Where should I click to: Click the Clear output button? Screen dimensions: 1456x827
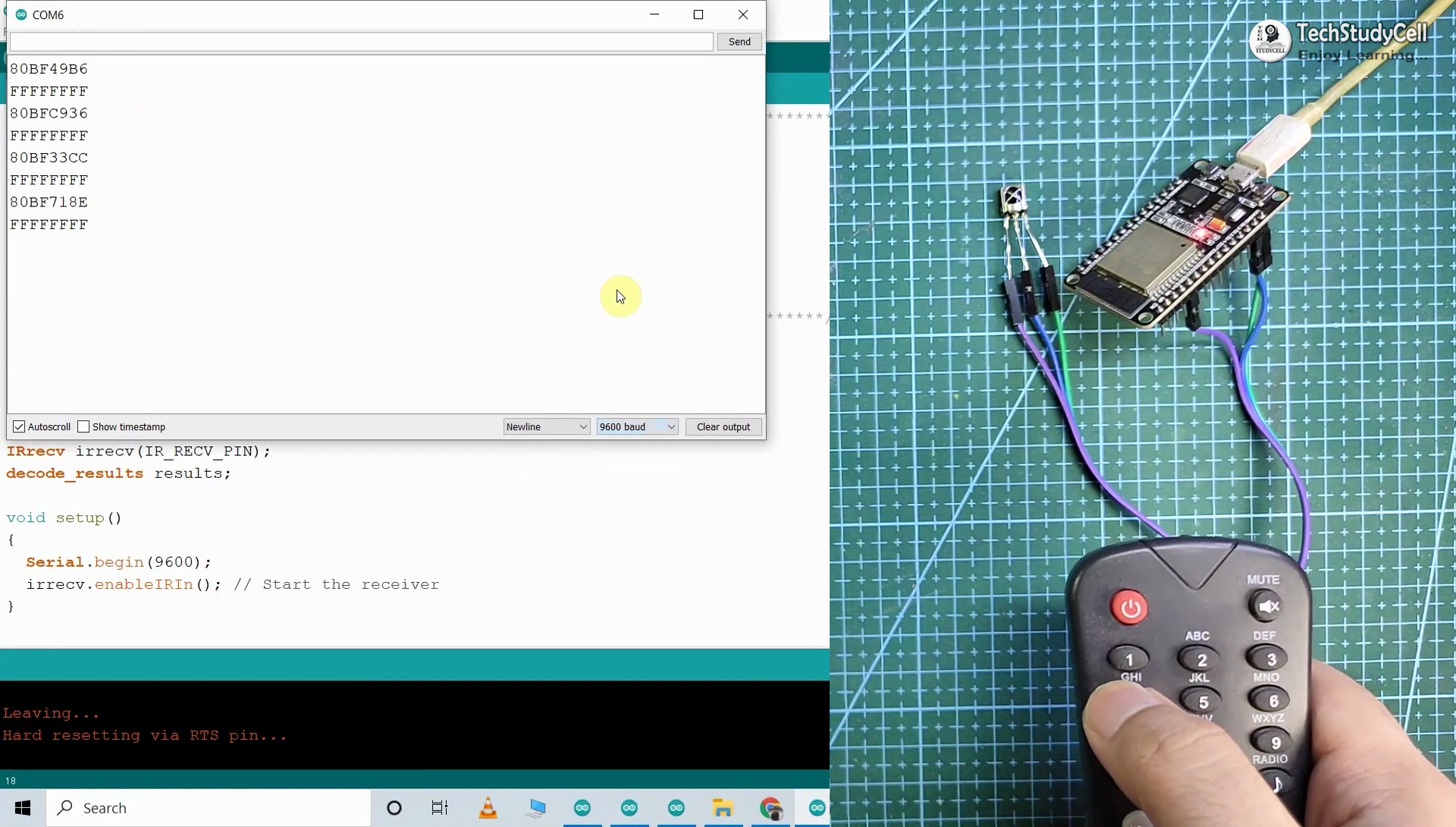(722, 427)
